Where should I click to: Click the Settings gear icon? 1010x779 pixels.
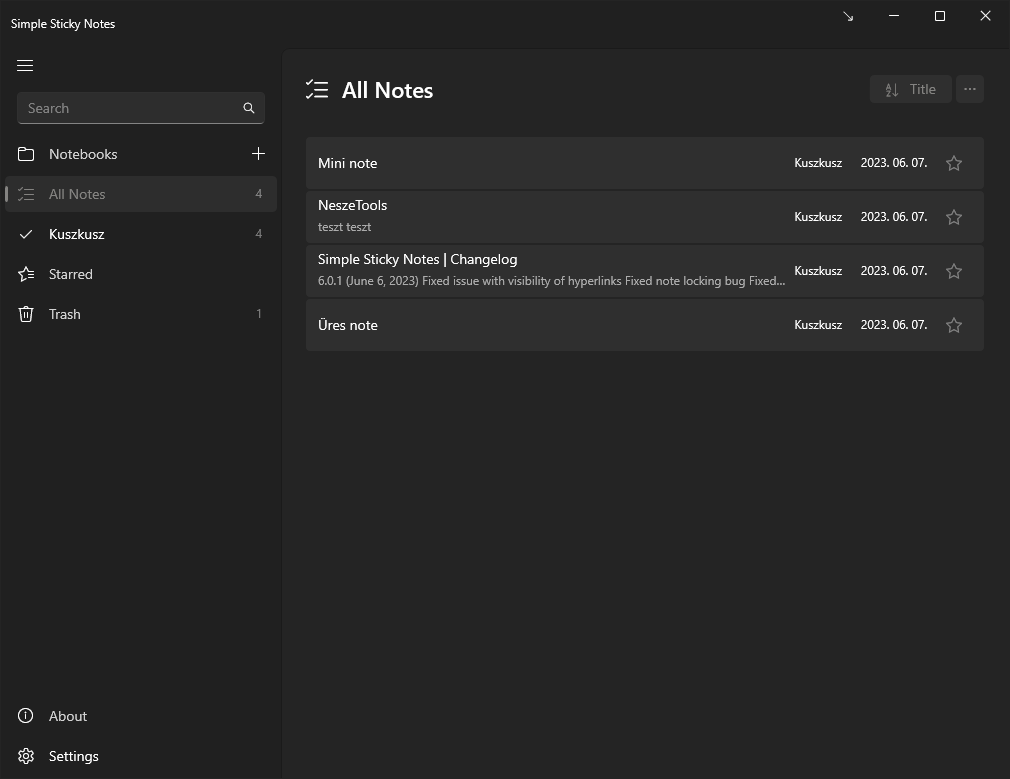26,756
